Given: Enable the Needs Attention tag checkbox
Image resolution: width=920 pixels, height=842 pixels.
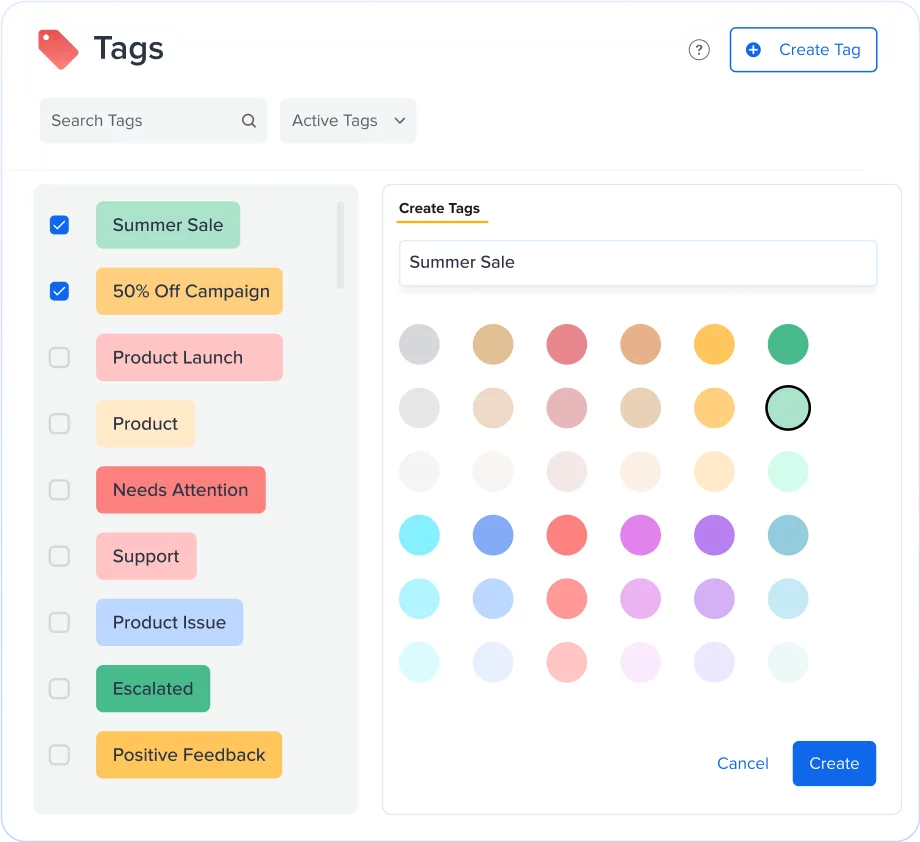Looking at the screenshot, I should pyautogui.click(x=59, y=489).
